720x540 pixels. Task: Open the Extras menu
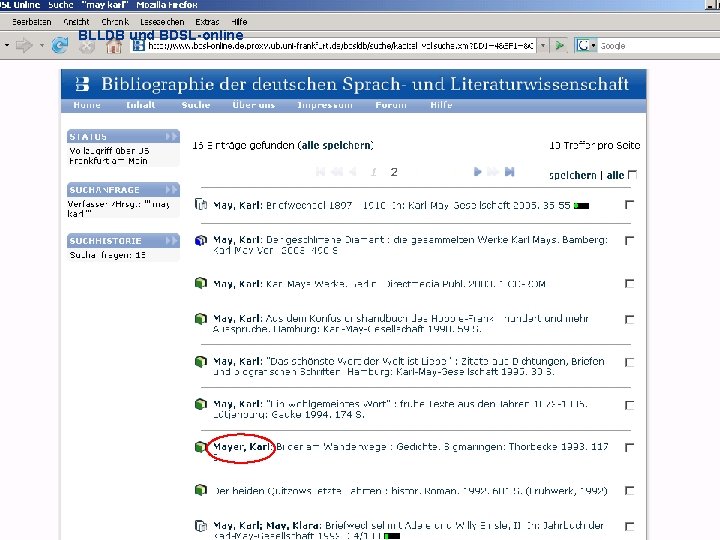coord(207,22)
